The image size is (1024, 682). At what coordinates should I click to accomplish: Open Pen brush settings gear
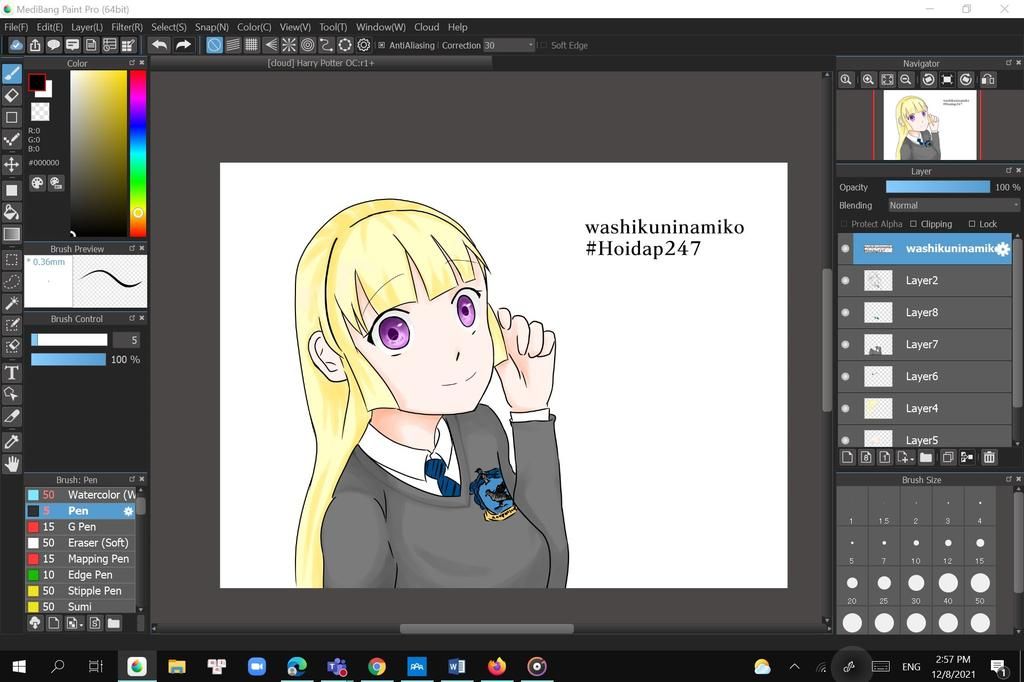point(128,512)
